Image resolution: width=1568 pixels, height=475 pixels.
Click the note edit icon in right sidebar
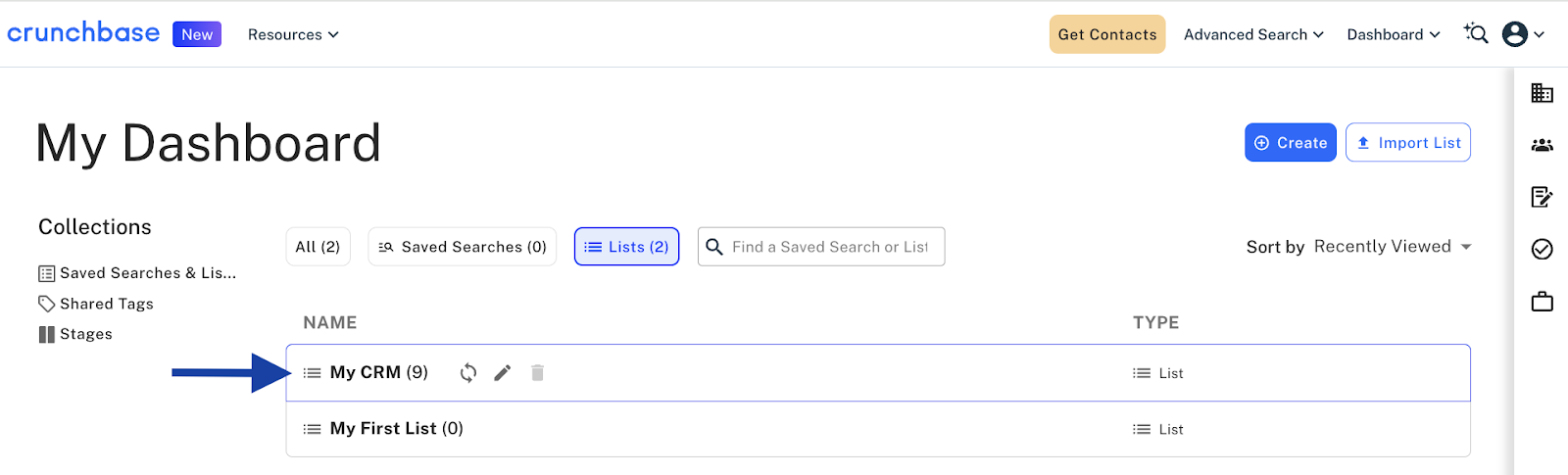1542,197
